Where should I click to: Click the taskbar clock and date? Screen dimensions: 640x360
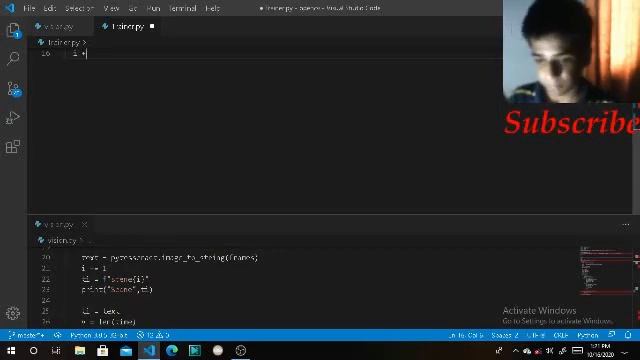[x=600, y=351]
